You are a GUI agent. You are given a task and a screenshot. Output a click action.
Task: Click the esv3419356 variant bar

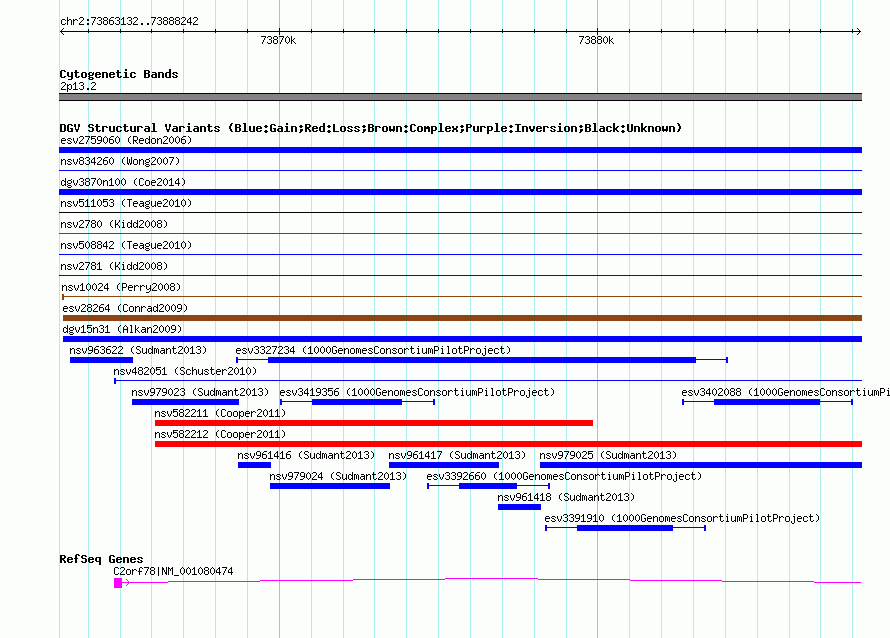click(358, 402)
